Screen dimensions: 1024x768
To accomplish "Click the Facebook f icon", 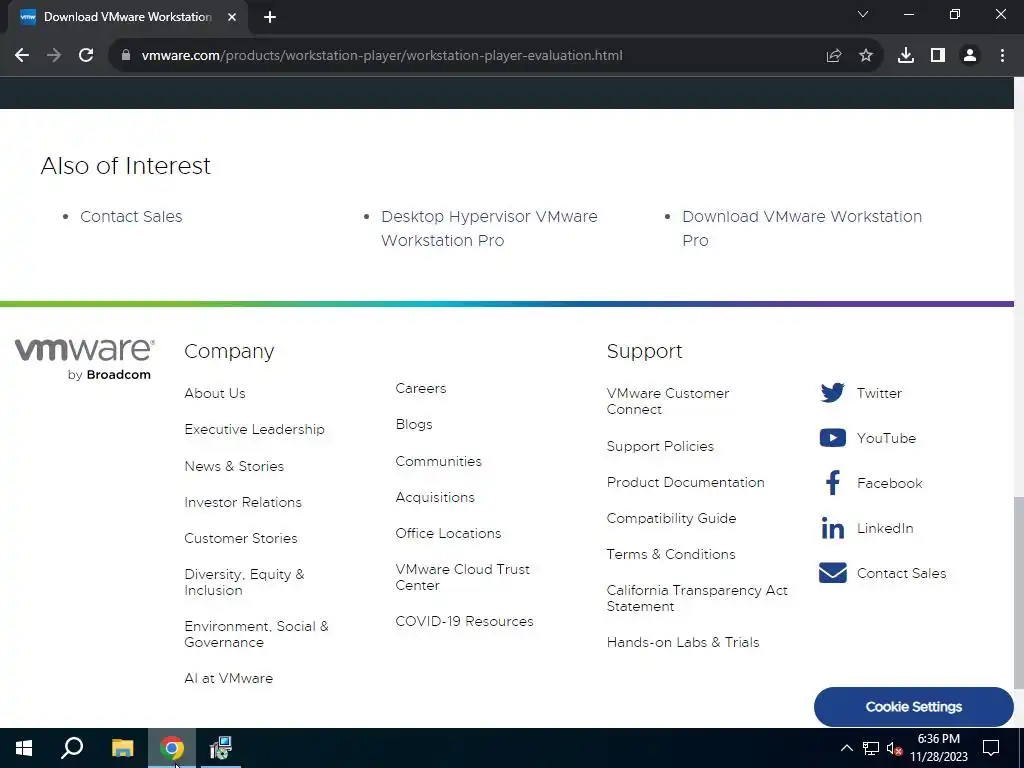I will [833, 483].
